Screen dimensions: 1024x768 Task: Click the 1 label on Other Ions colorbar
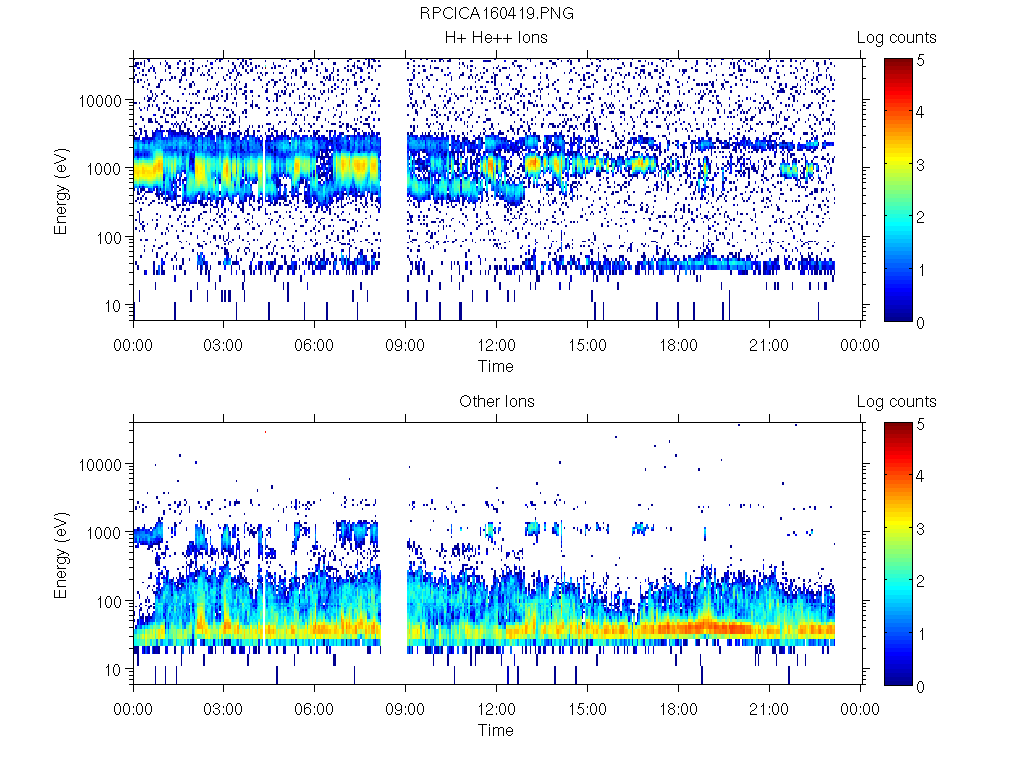(920, 633)
